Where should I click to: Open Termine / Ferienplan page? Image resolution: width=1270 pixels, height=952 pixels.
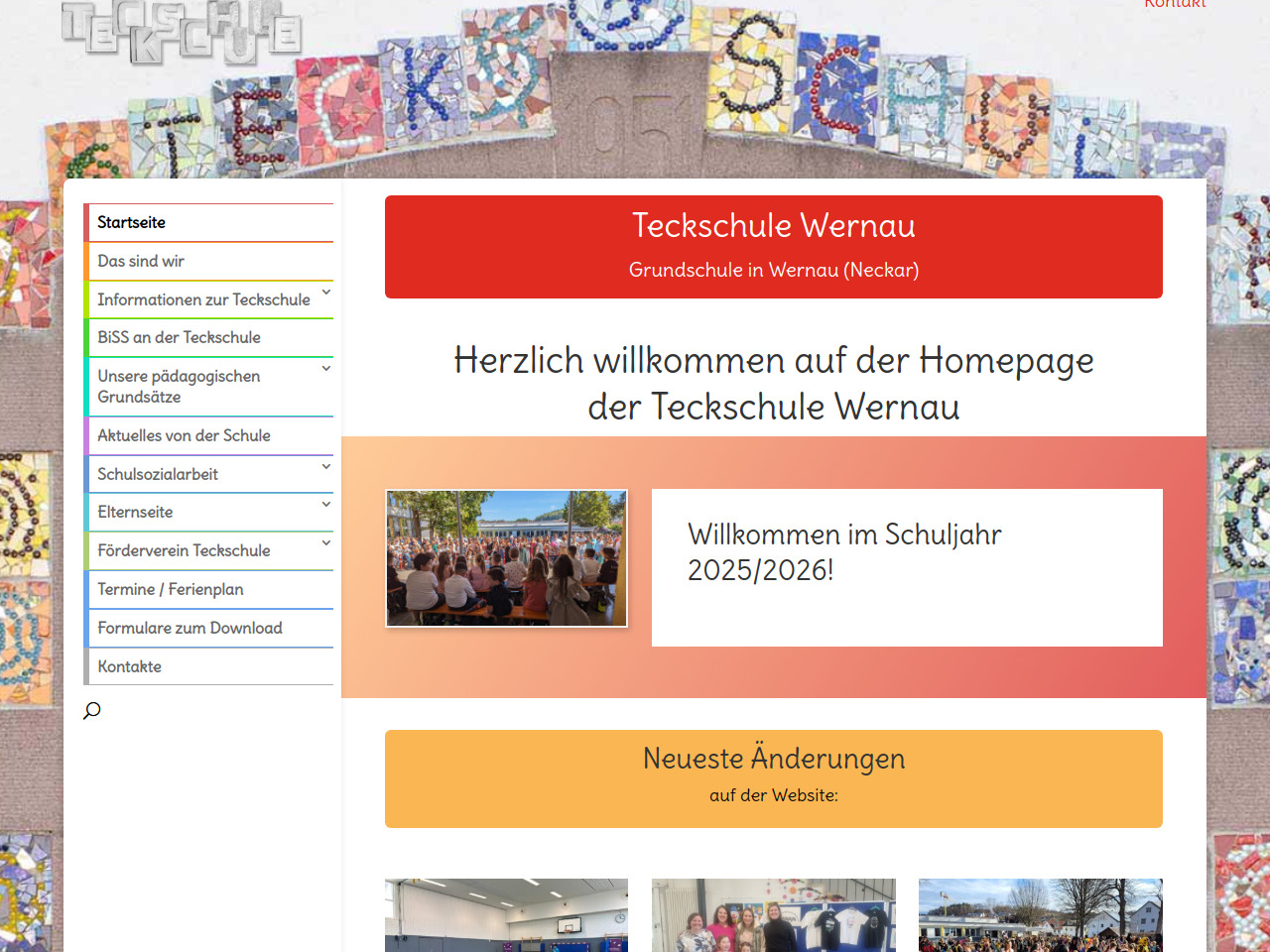pyautogui.click(x=170, y=590)
